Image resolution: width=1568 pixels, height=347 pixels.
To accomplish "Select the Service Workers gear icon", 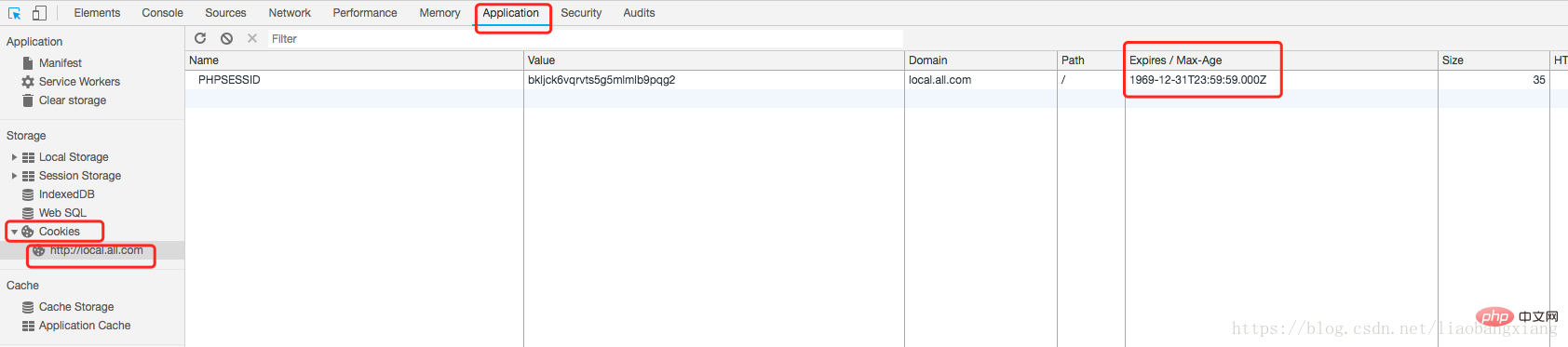I will tap(28, 82).
